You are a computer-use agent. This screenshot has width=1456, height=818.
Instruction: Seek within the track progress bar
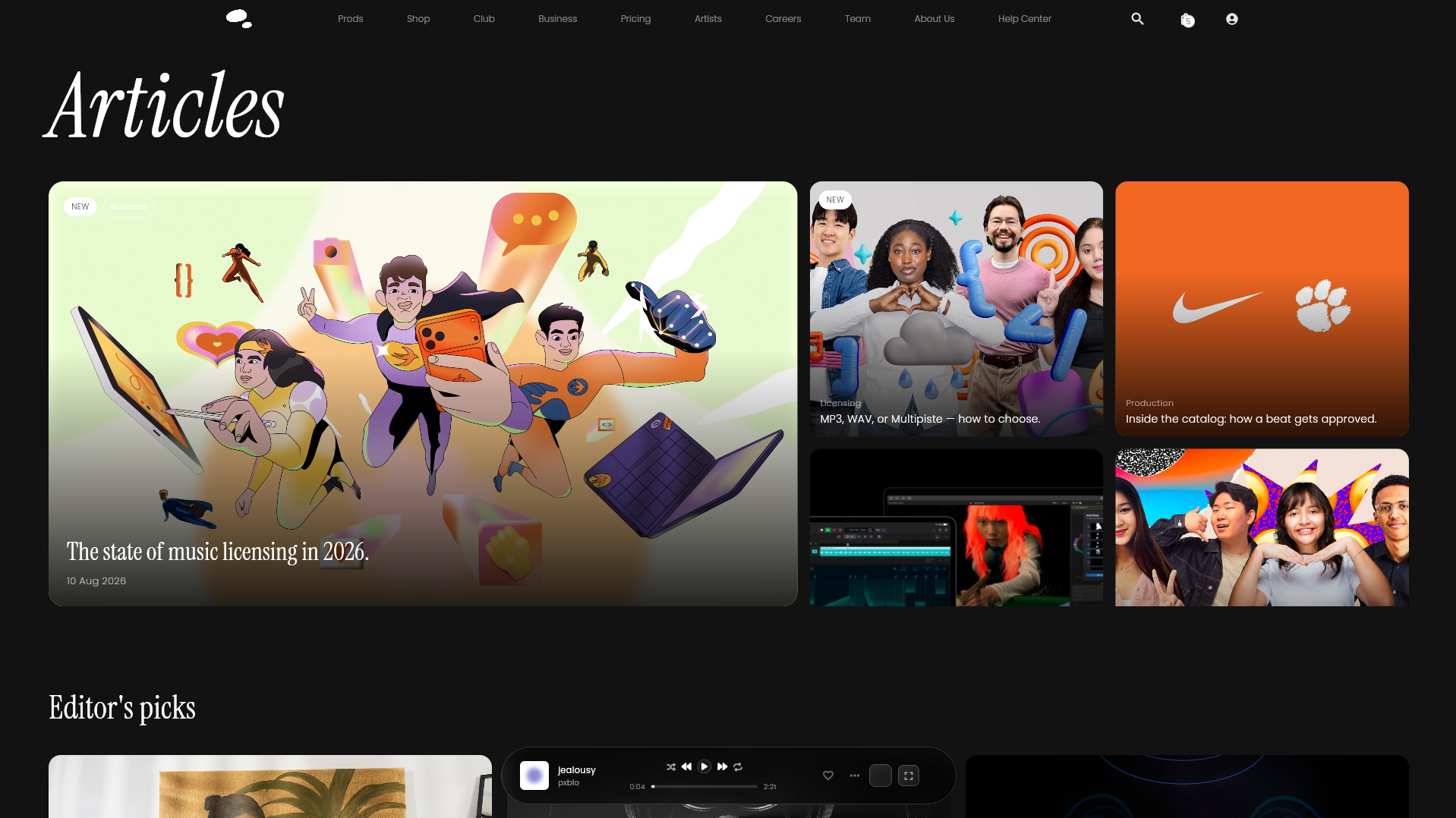(x=704, y=787)
